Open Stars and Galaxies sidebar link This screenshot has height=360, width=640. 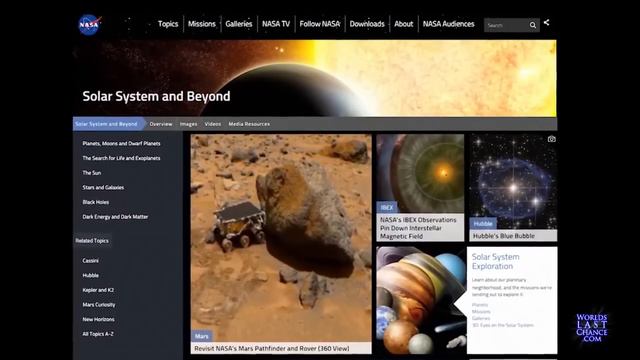coord(103,188)
